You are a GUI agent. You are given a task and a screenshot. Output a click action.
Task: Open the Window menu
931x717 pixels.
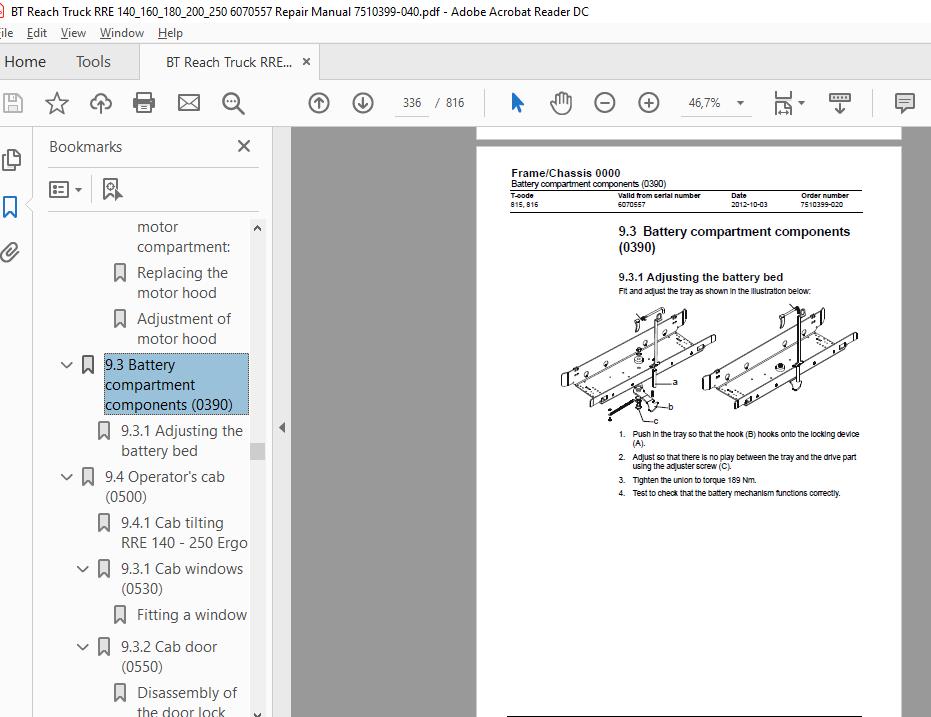tap(122, 33)
